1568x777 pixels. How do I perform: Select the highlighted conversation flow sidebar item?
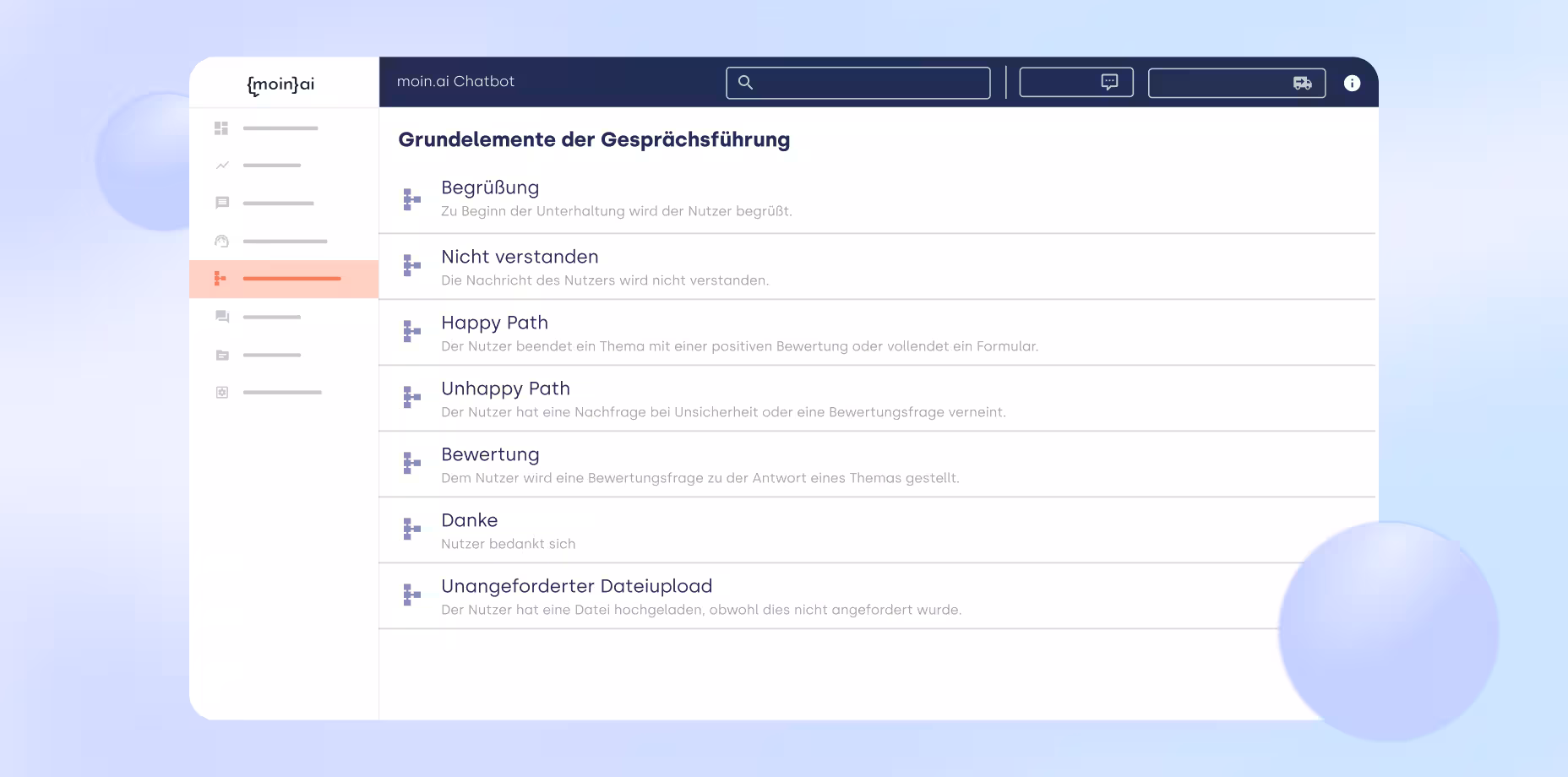click(284, 279)
